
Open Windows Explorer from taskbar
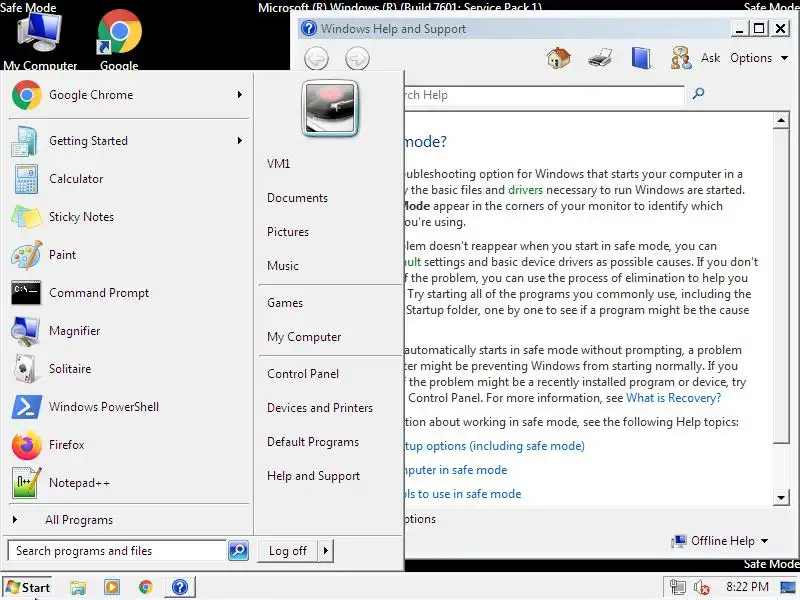[78, 587]
